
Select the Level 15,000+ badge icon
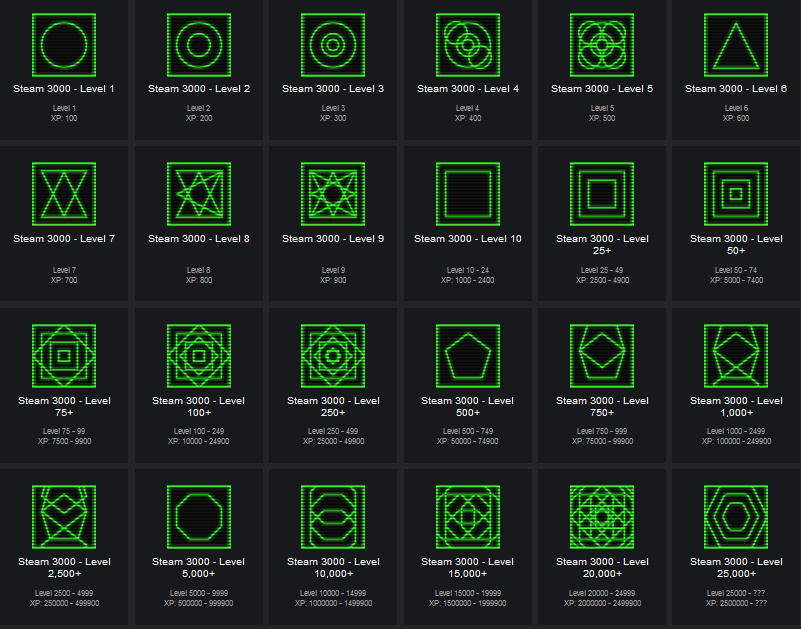468,517
